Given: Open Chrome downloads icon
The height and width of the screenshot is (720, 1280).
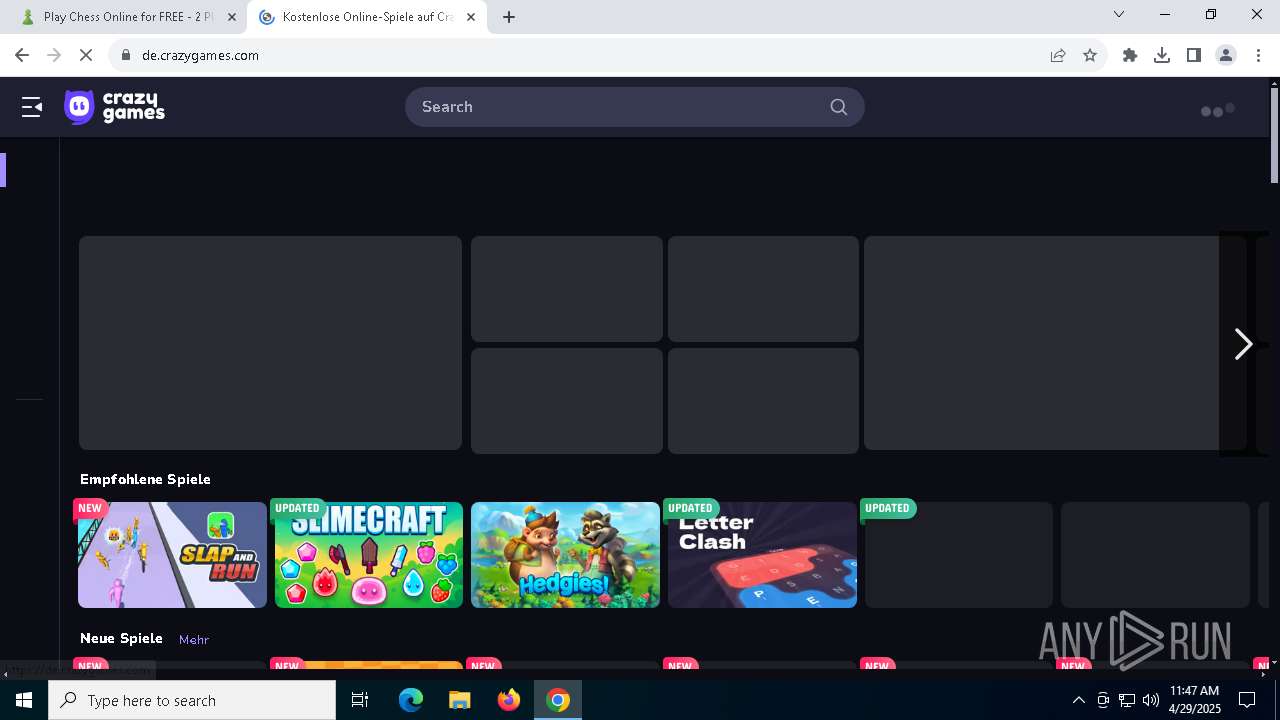Looking at the screenshot, I should point(1162,55).
